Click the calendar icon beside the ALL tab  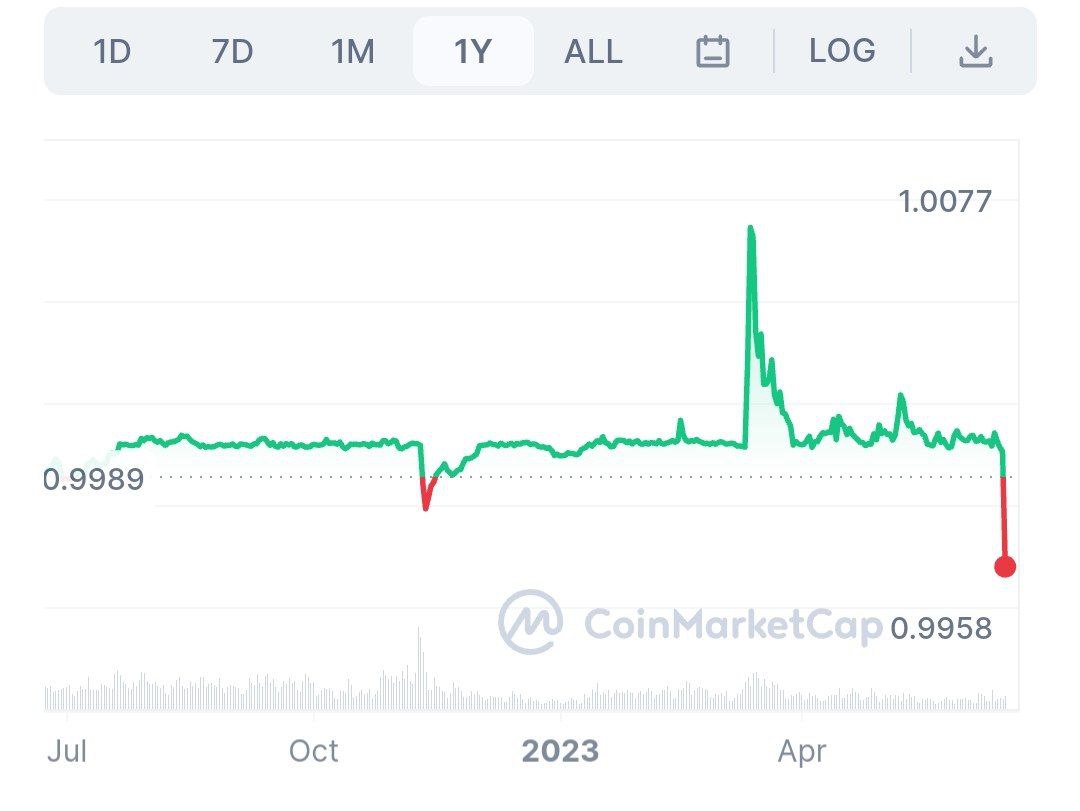point(712,51)
